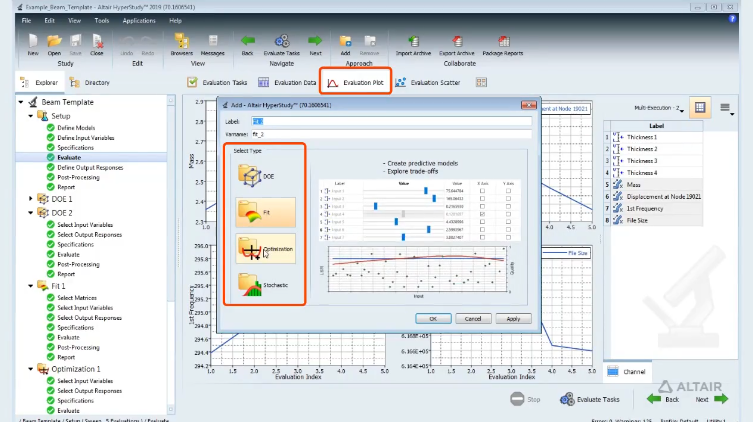
Task: Switch to the Evaluation Scatter tab
Action: click(427, 82)
